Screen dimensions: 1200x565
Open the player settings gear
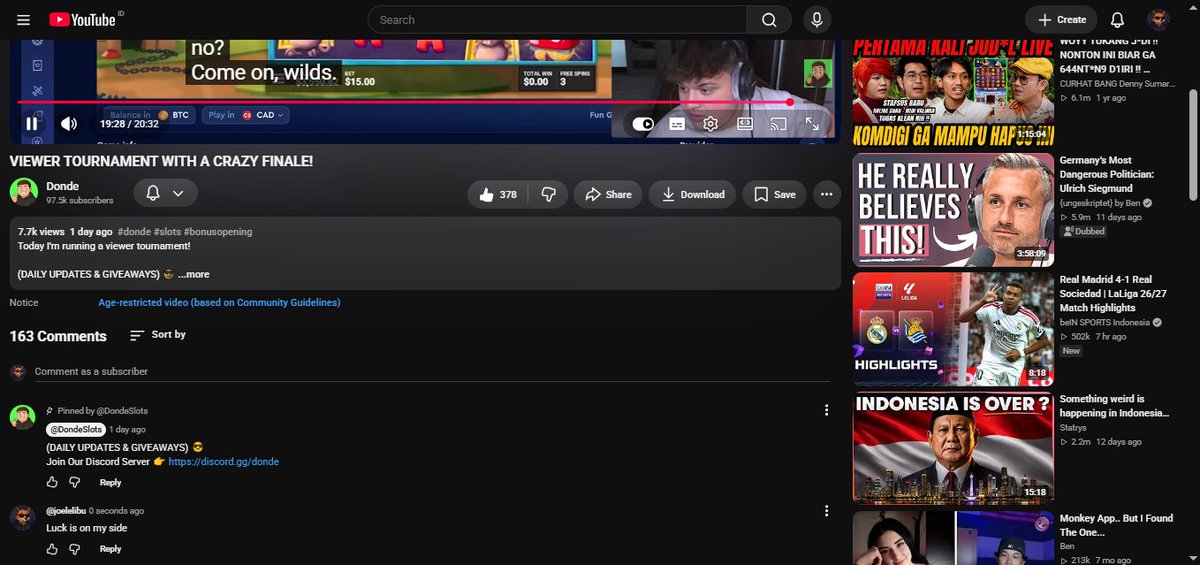(x=711, y=124)
